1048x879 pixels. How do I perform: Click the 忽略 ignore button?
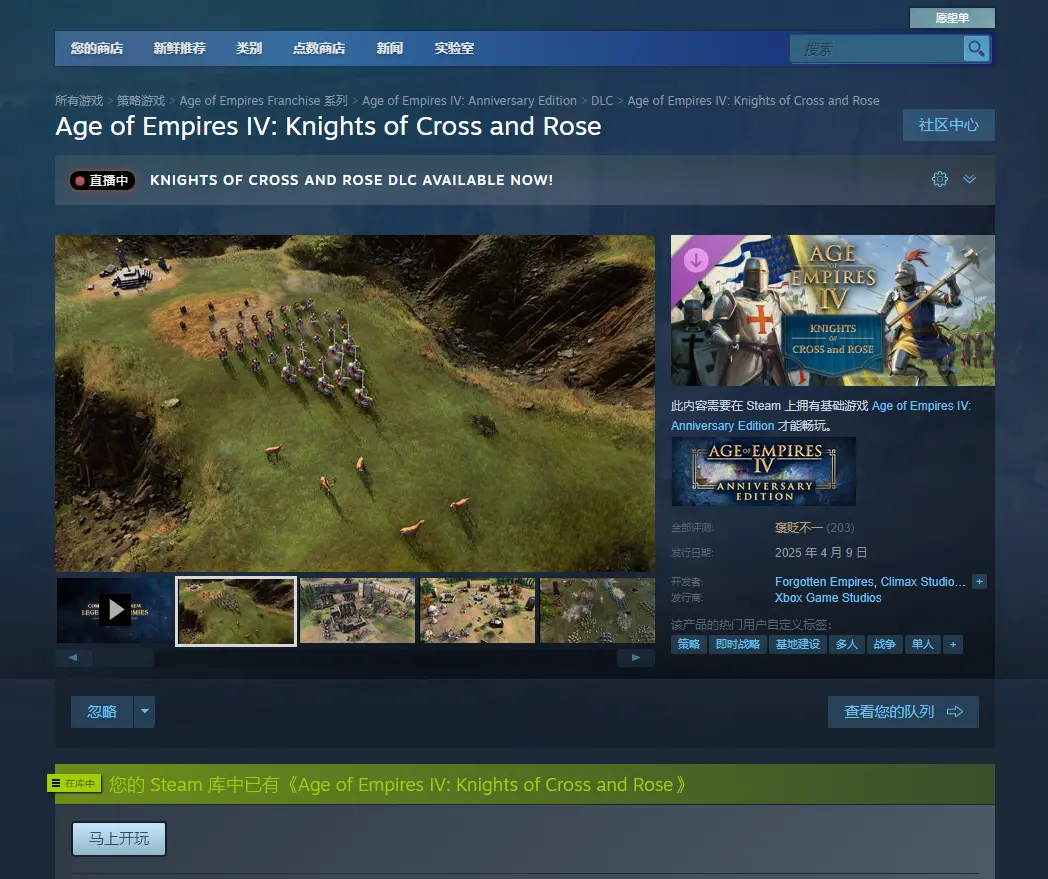102,712
